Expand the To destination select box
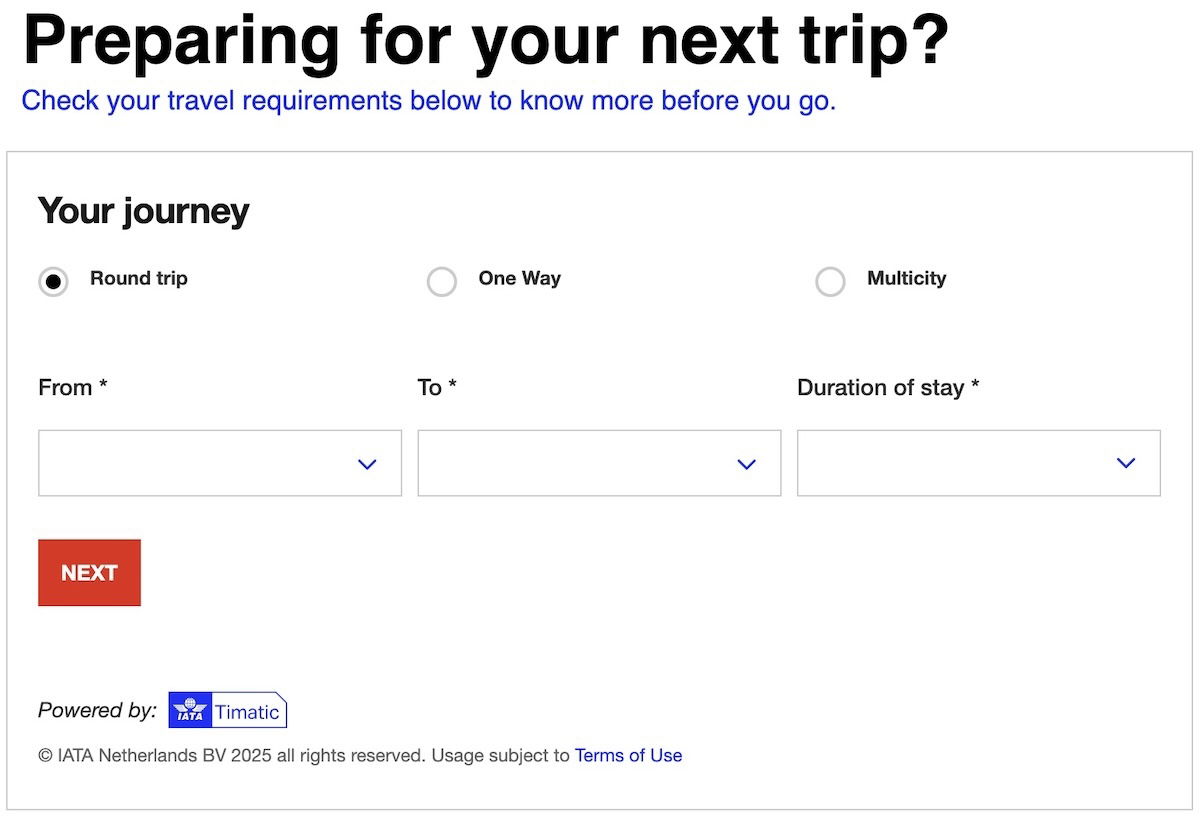1200x818 pixels. (580, 463)
